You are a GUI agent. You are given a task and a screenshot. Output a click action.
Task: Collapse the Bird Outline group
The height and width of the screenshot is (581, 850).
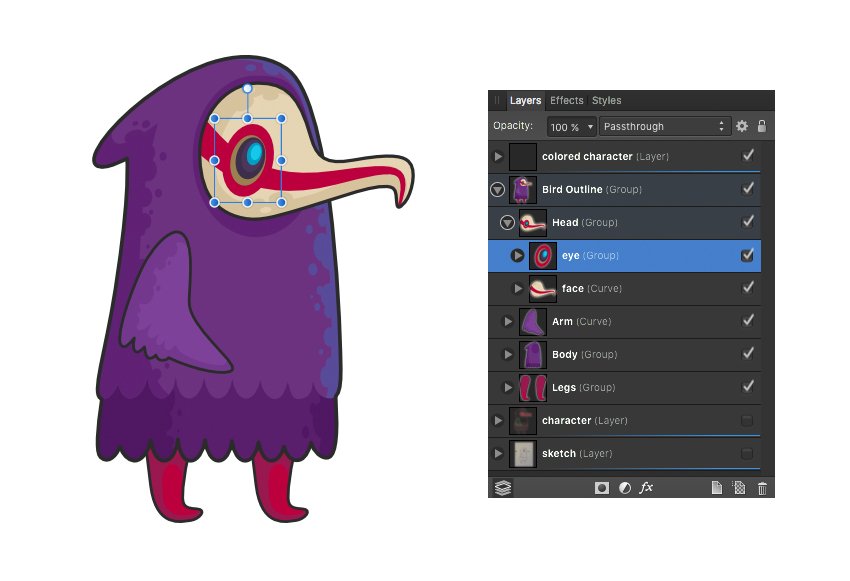498,190
